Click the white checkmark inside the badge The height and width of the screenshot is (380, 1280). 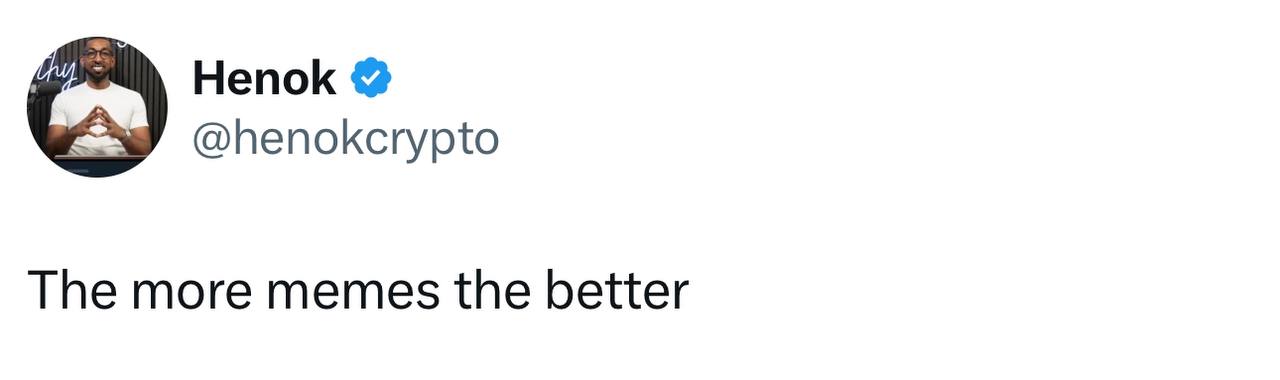(x=371, y=78)
